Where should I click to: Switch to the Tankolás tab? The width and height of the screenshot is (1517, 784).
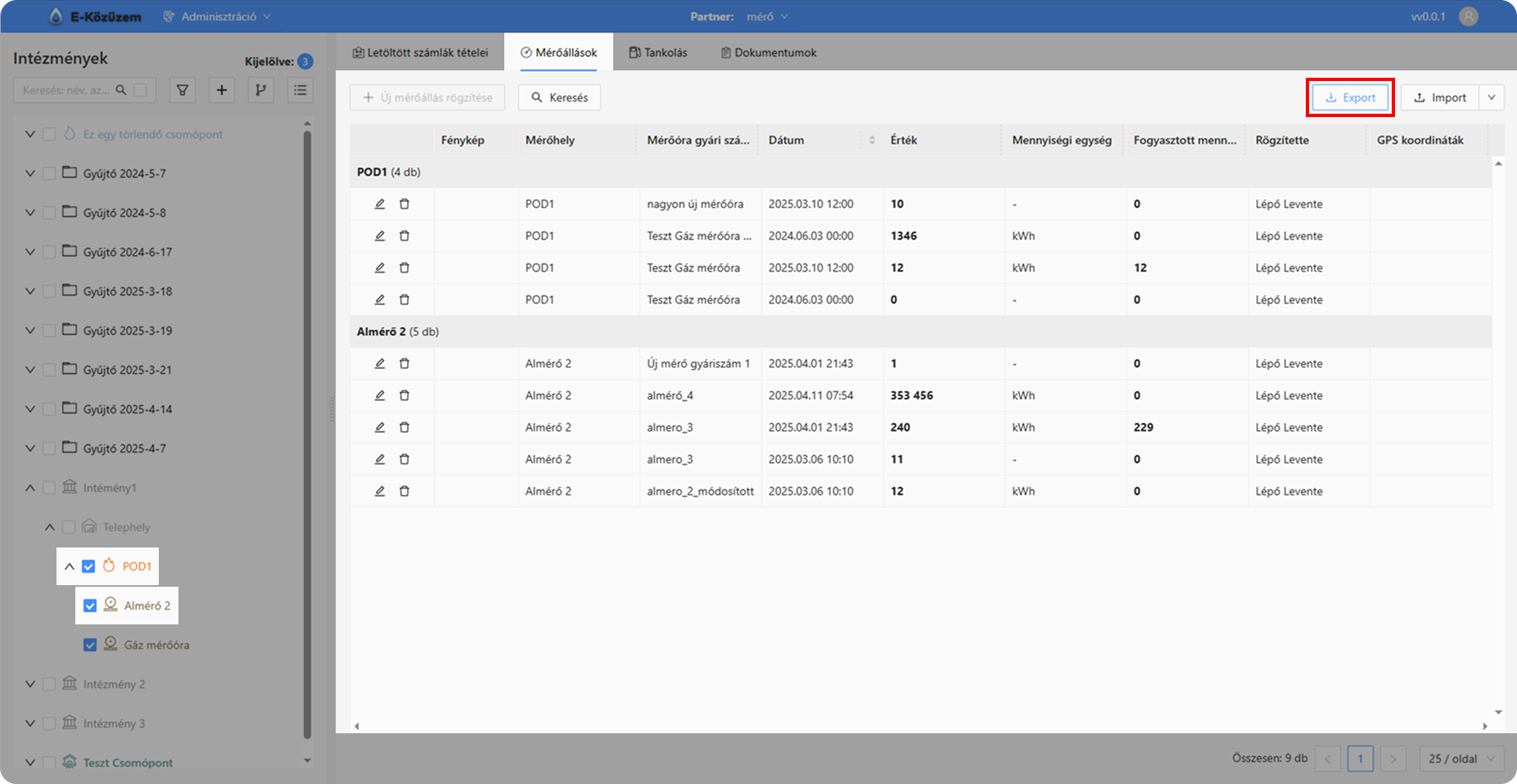pos(657,52)
